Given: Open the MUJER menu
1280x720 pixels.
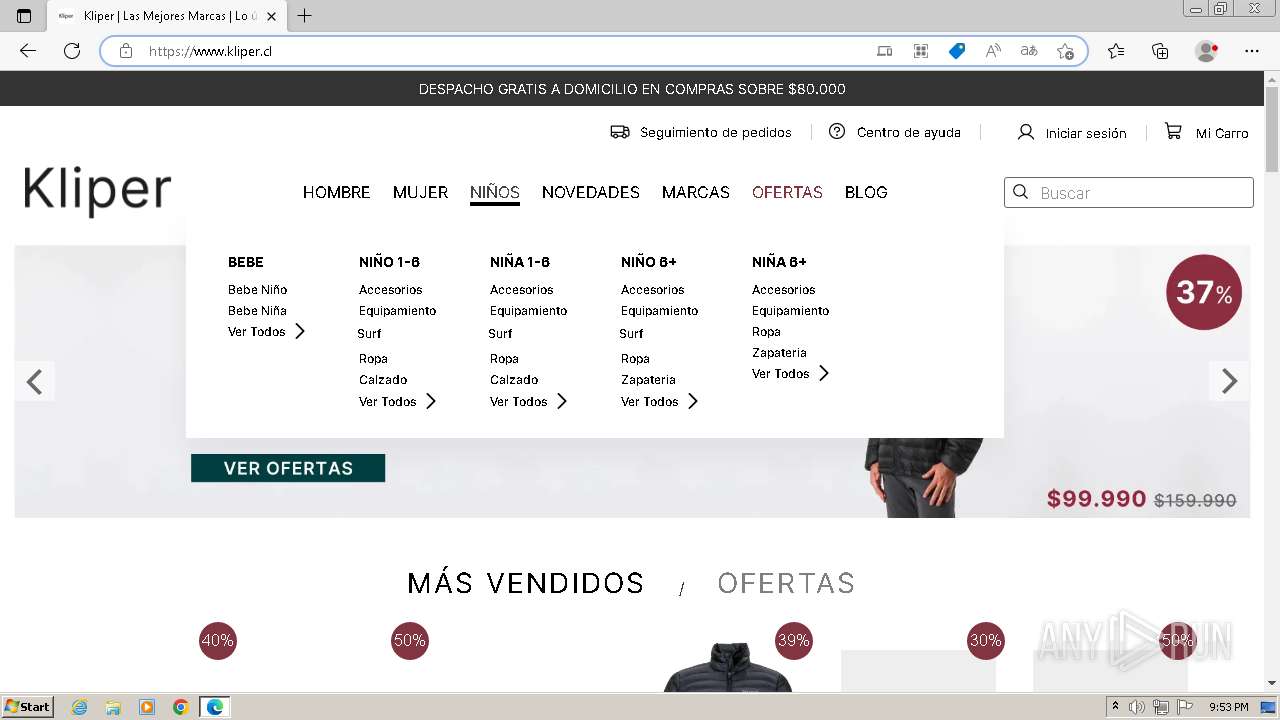Looking at the screenshot, I should pos(420,192).
